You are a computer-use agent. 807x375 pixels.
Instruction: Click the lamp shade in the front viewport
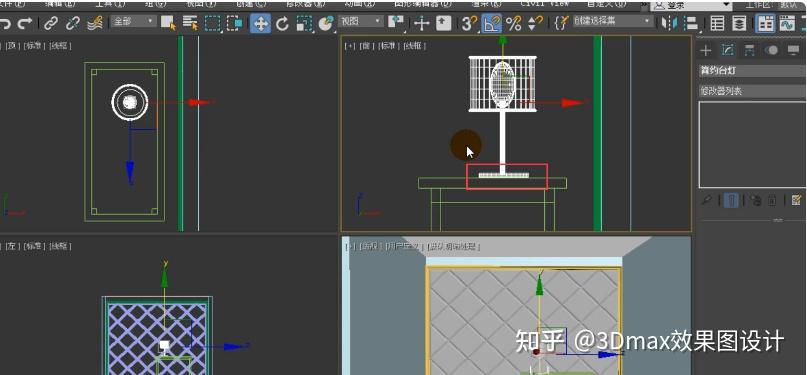502,83
